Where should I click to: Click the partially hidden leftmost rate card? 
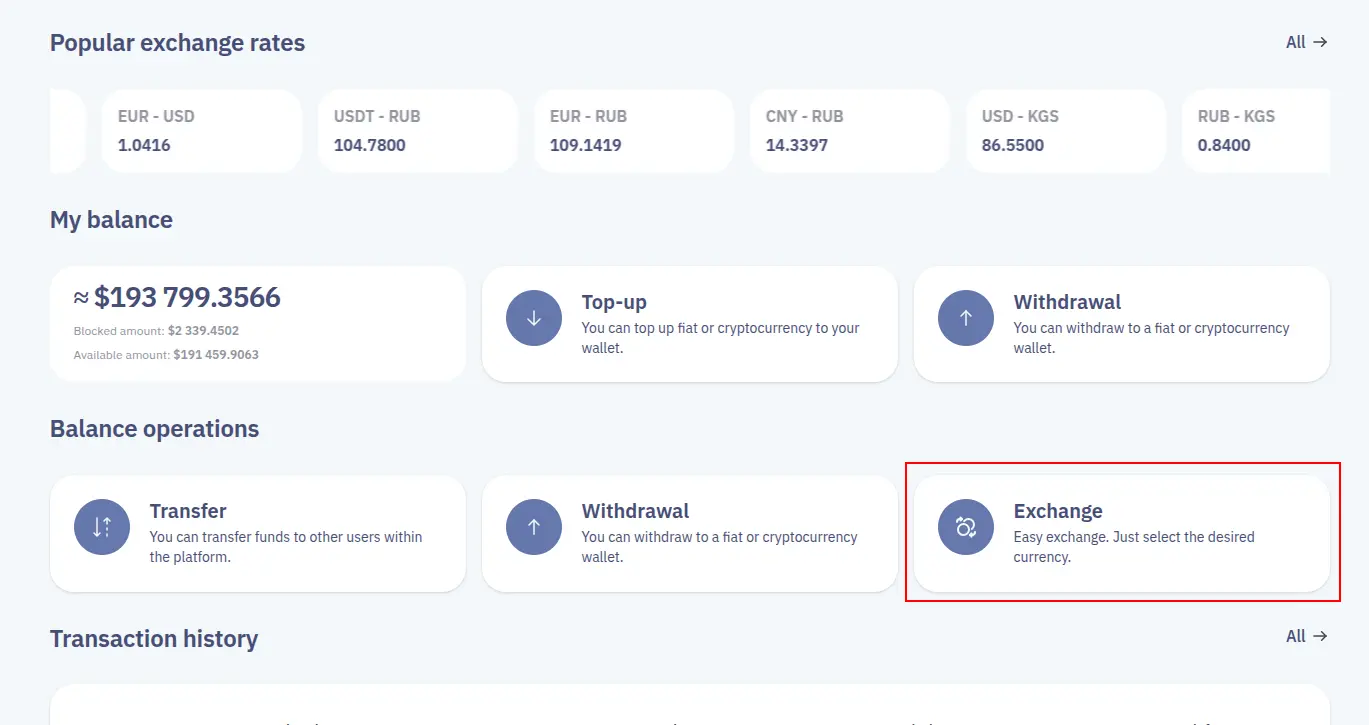pos(68,131)
